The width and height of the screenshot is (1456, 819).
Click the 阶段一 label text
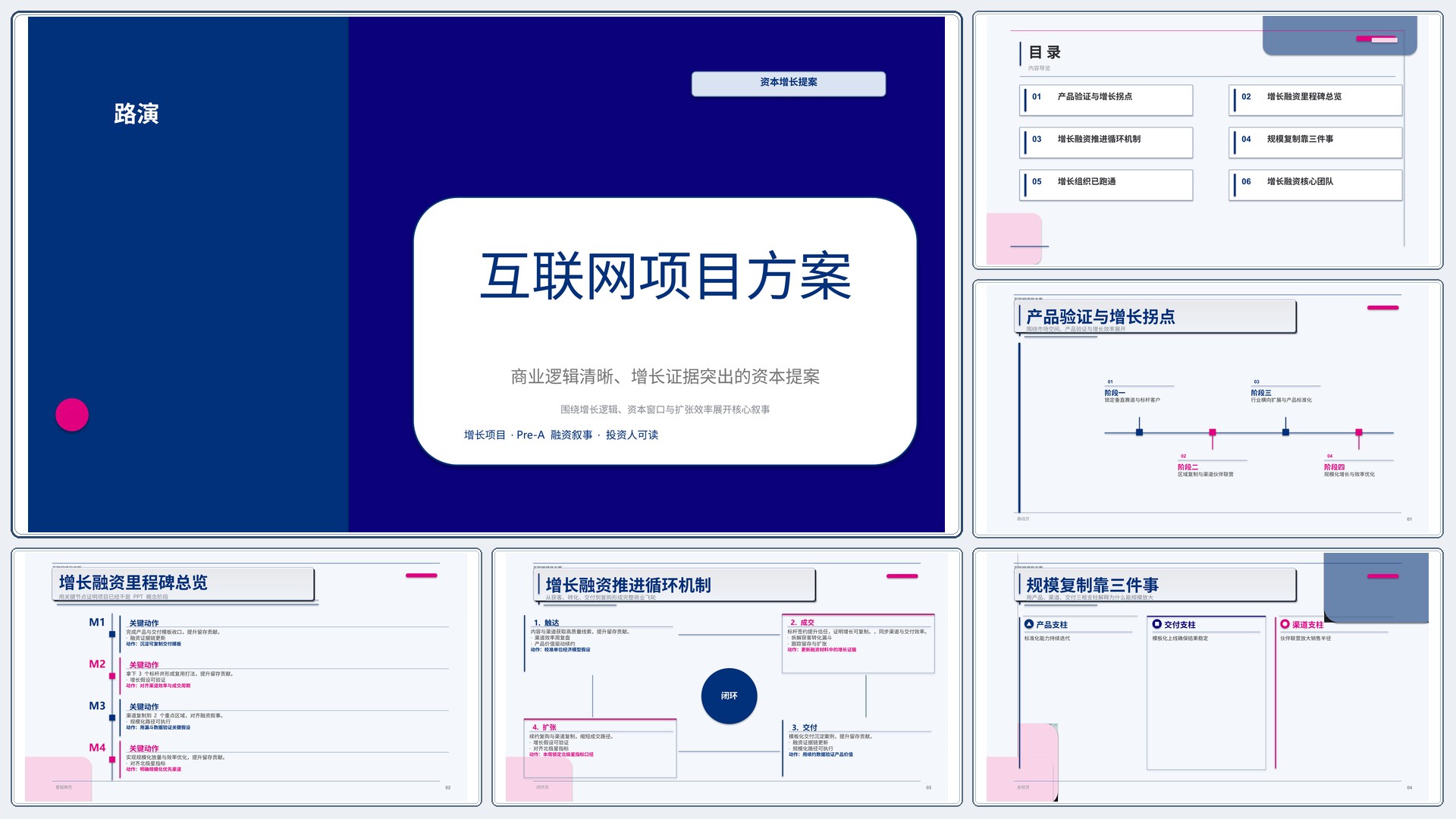click(x=1115, y=393)
